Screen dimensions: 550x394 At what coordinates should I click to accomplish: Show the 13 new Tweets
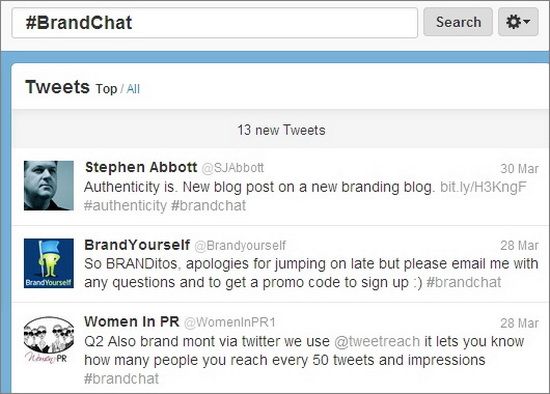(x=281, y=130)
